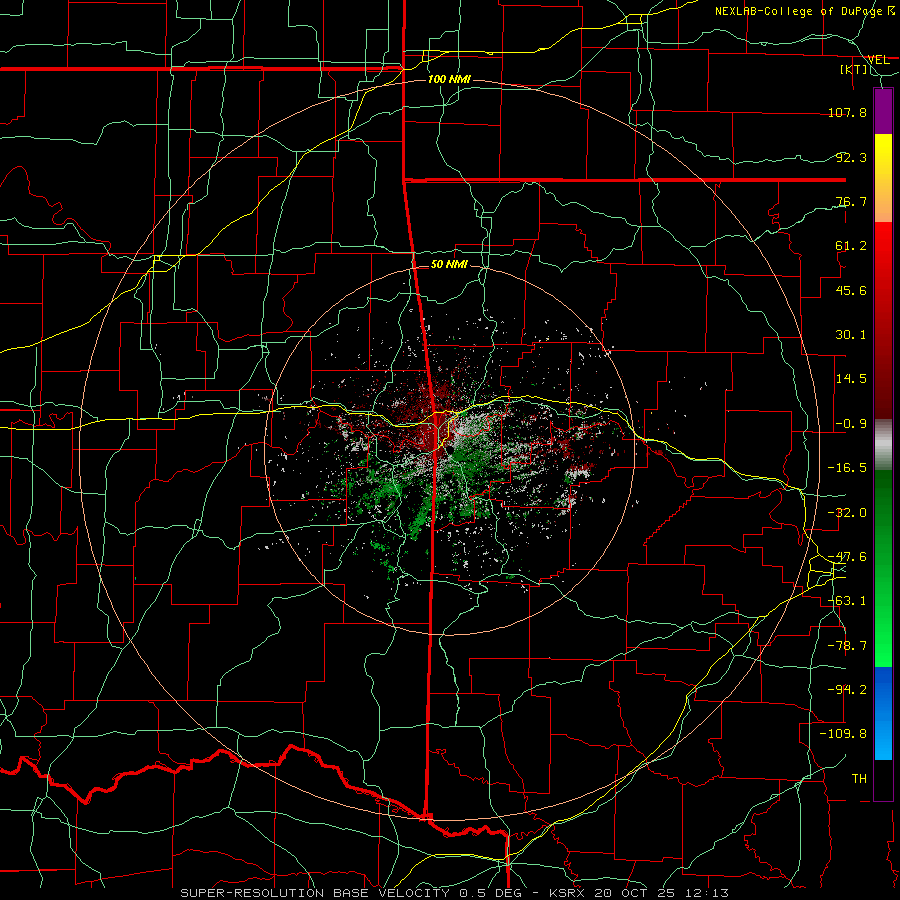Image resolution: width=900 pixels, height=900 pixels.
Task: Click the -78.7 legend value
Action: pos(847,646)
